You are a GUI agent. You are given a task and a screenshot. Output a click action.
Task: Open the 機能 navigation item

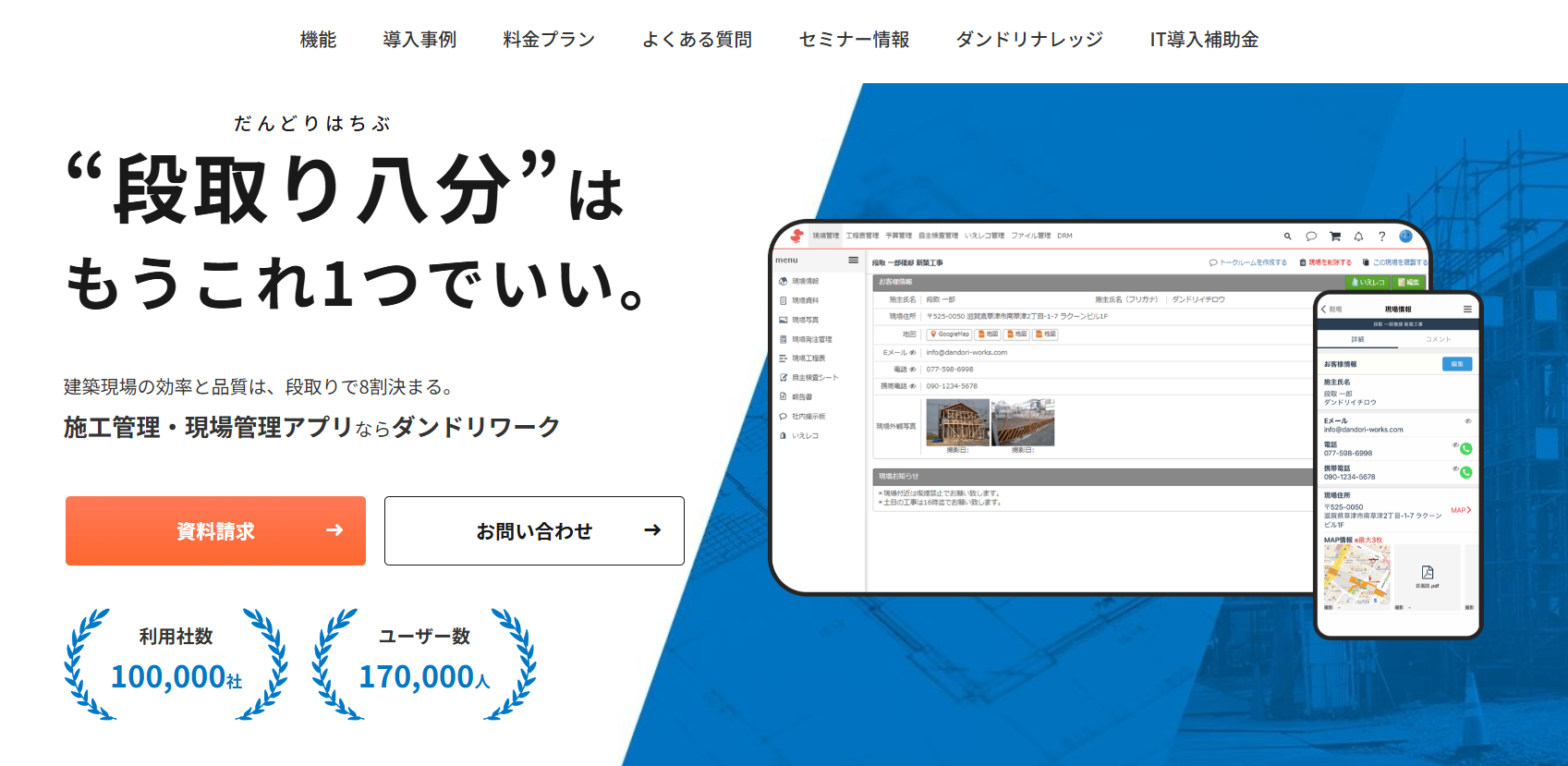point(318,40)
